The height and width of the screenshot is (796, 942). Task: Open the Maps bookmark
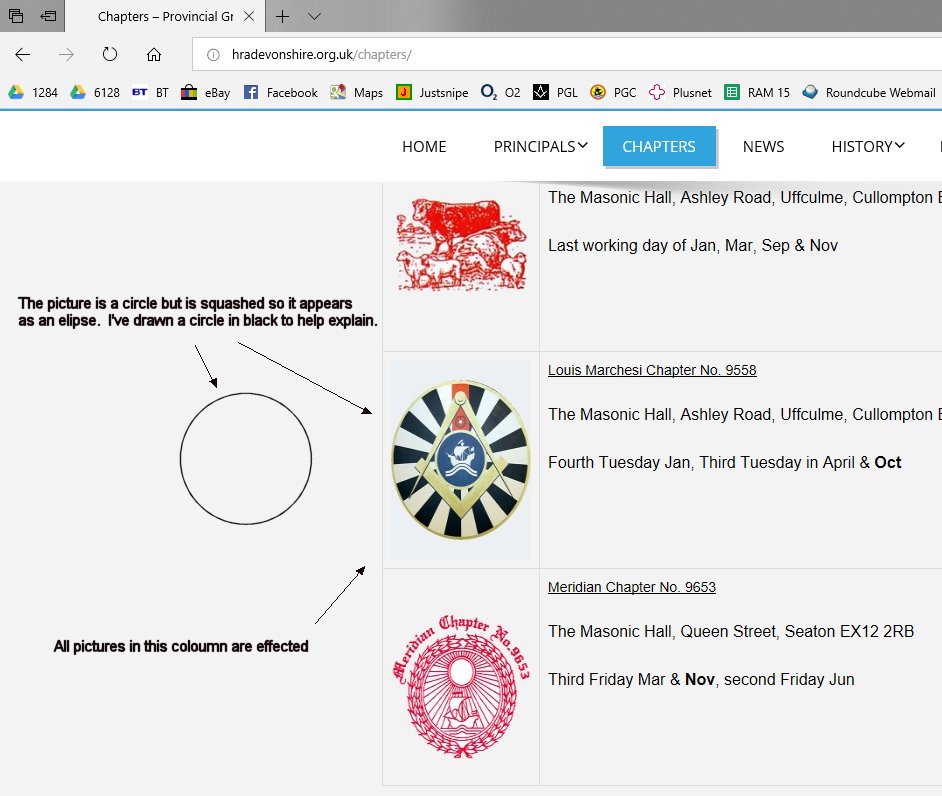pos(358,92)
